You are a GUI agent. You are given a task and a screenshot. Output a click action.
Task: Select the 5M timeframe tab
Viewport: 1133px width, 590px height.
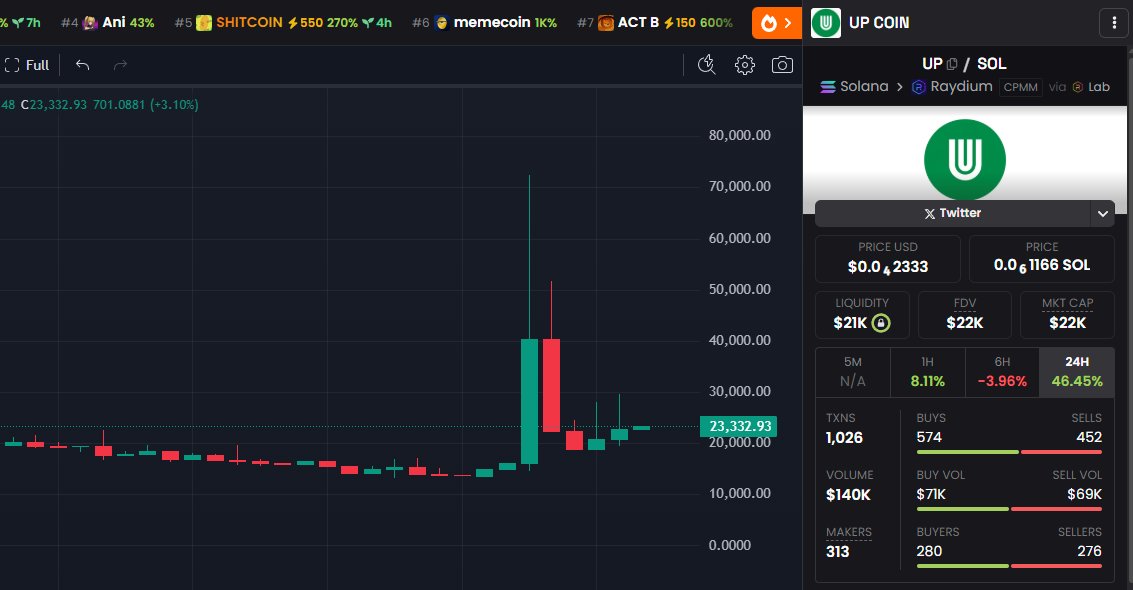[x=853, y=372]
